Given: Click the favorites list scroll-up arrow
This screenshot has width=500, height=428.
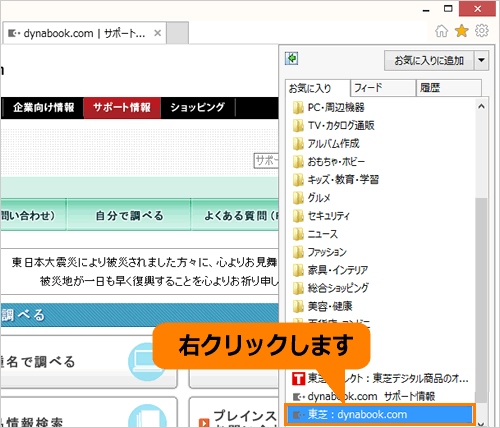Looking at the screenshot, I should [x=481, y=107].
